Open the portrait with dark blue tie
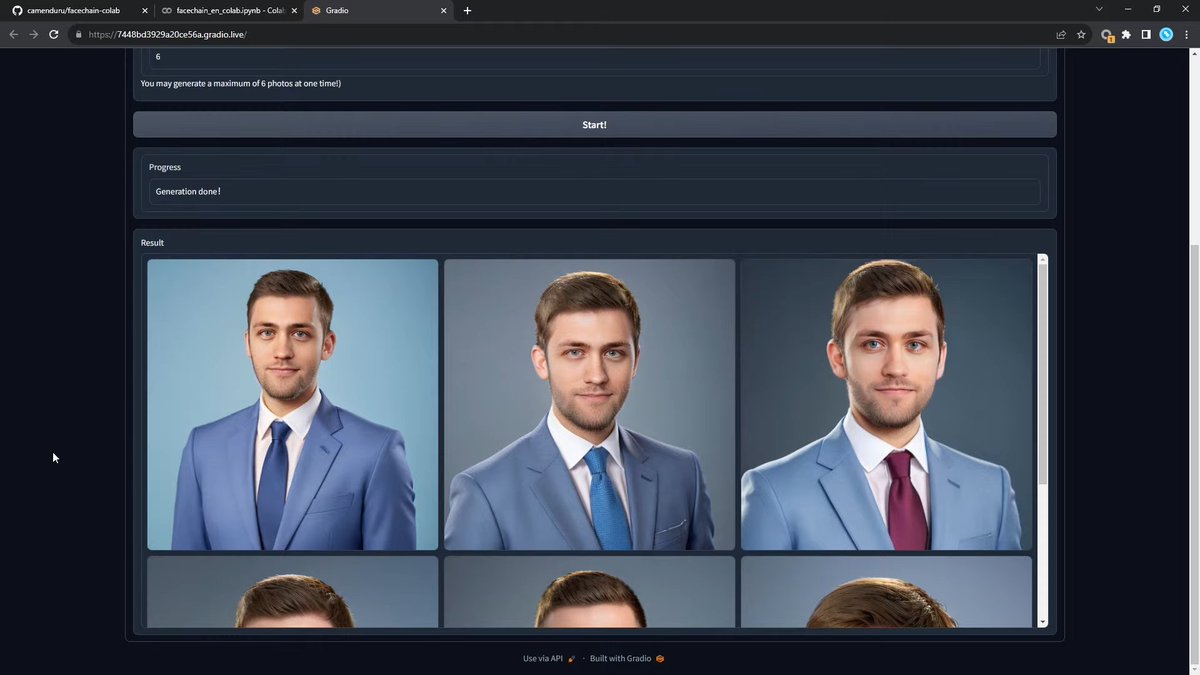Viewport: 1200px width, 675px height. pyautogui.click(x=292, y=405)
